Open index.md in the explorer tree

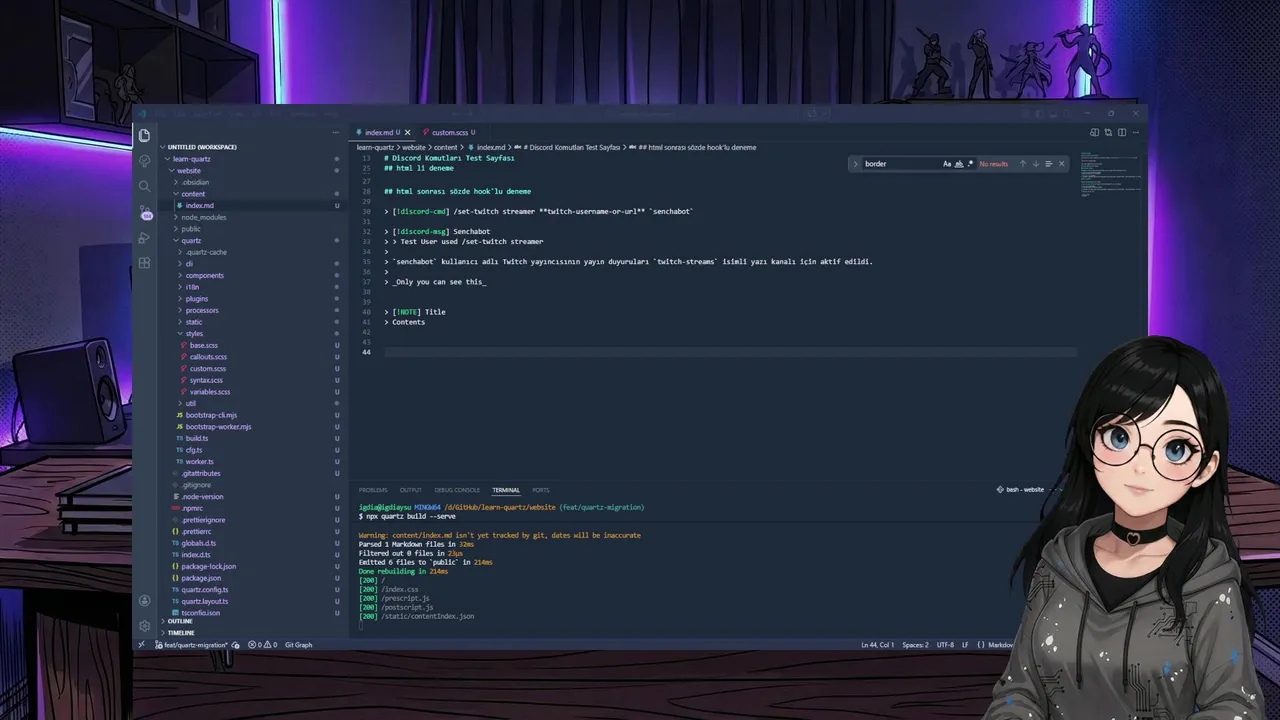[199, 205]
